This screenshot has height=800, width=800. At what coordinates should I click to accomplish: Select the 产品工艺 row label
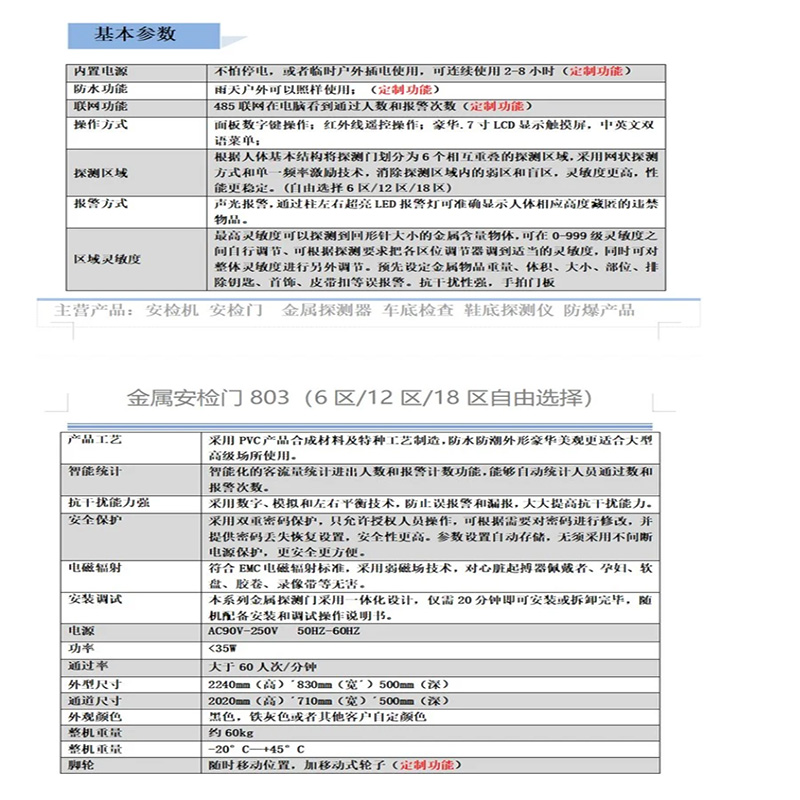tap(94, 440)
